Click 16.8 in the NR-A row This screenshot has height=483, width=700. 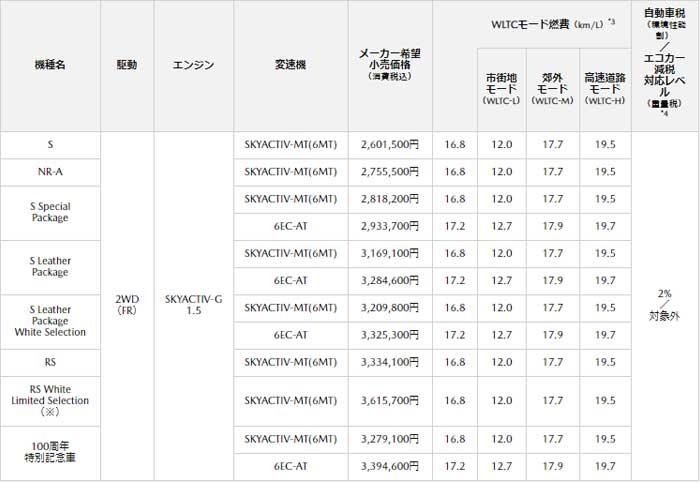454,172
